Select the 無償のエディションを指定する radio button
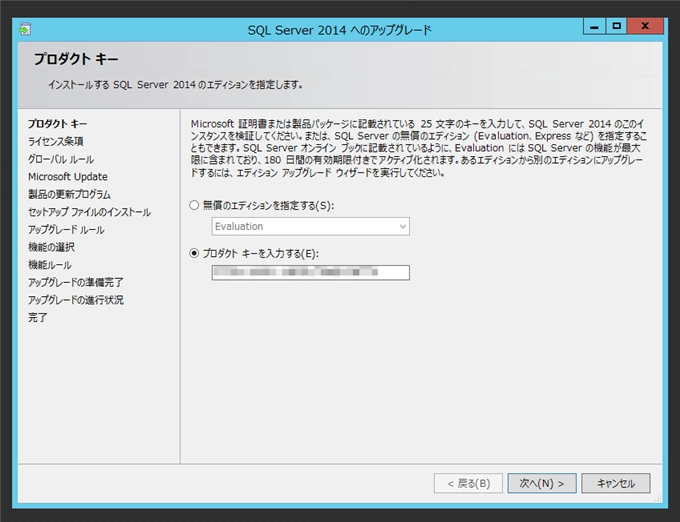 point(194,205)
